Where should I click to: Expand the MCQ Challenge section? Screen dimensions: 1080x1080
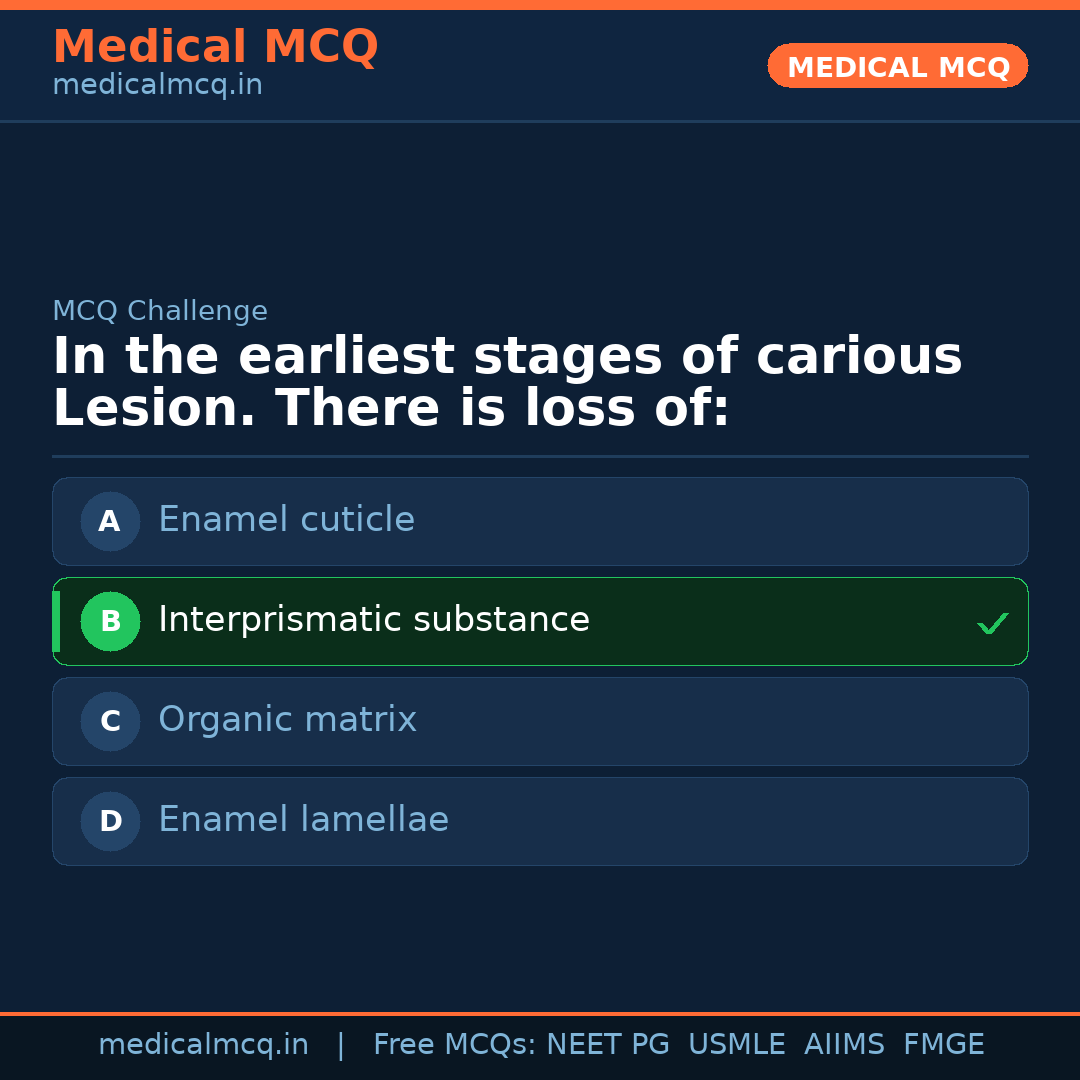tap(160, 311)
